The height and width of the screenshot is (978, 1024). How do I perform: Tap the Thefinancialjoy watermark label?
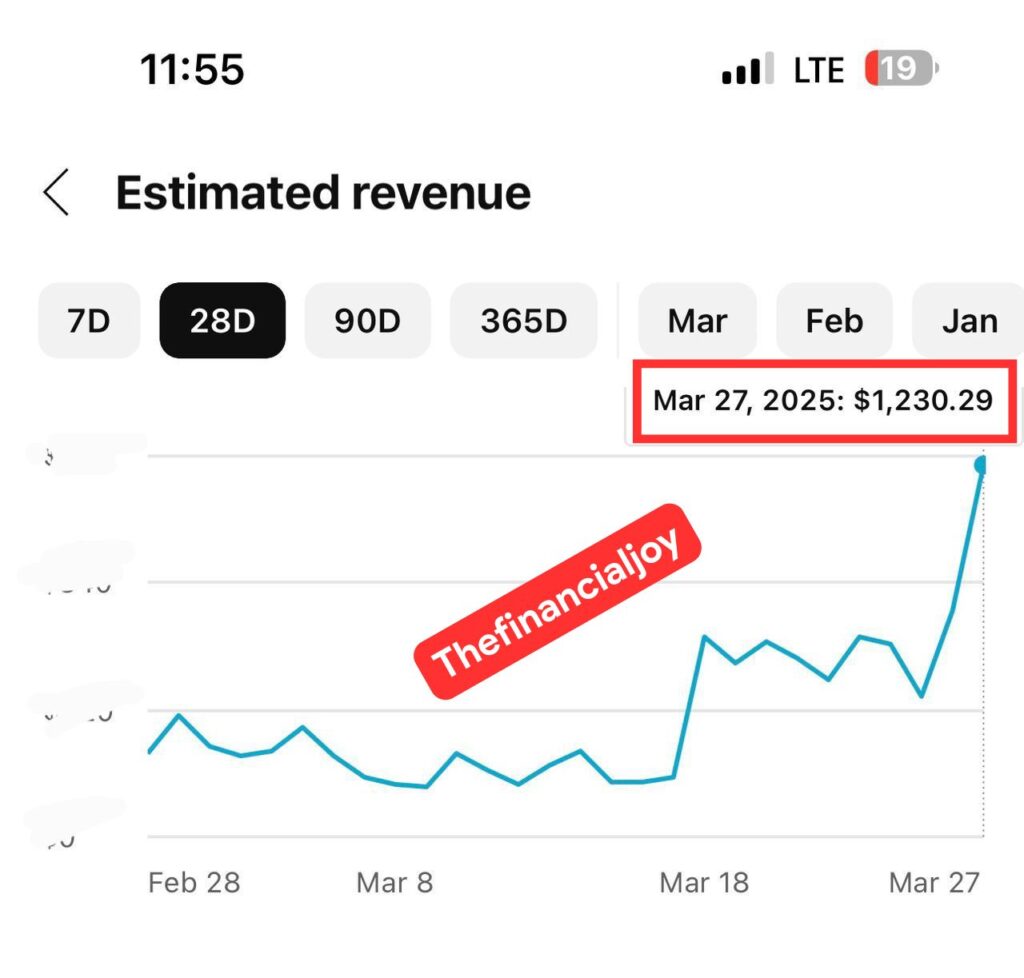[558, 600]
